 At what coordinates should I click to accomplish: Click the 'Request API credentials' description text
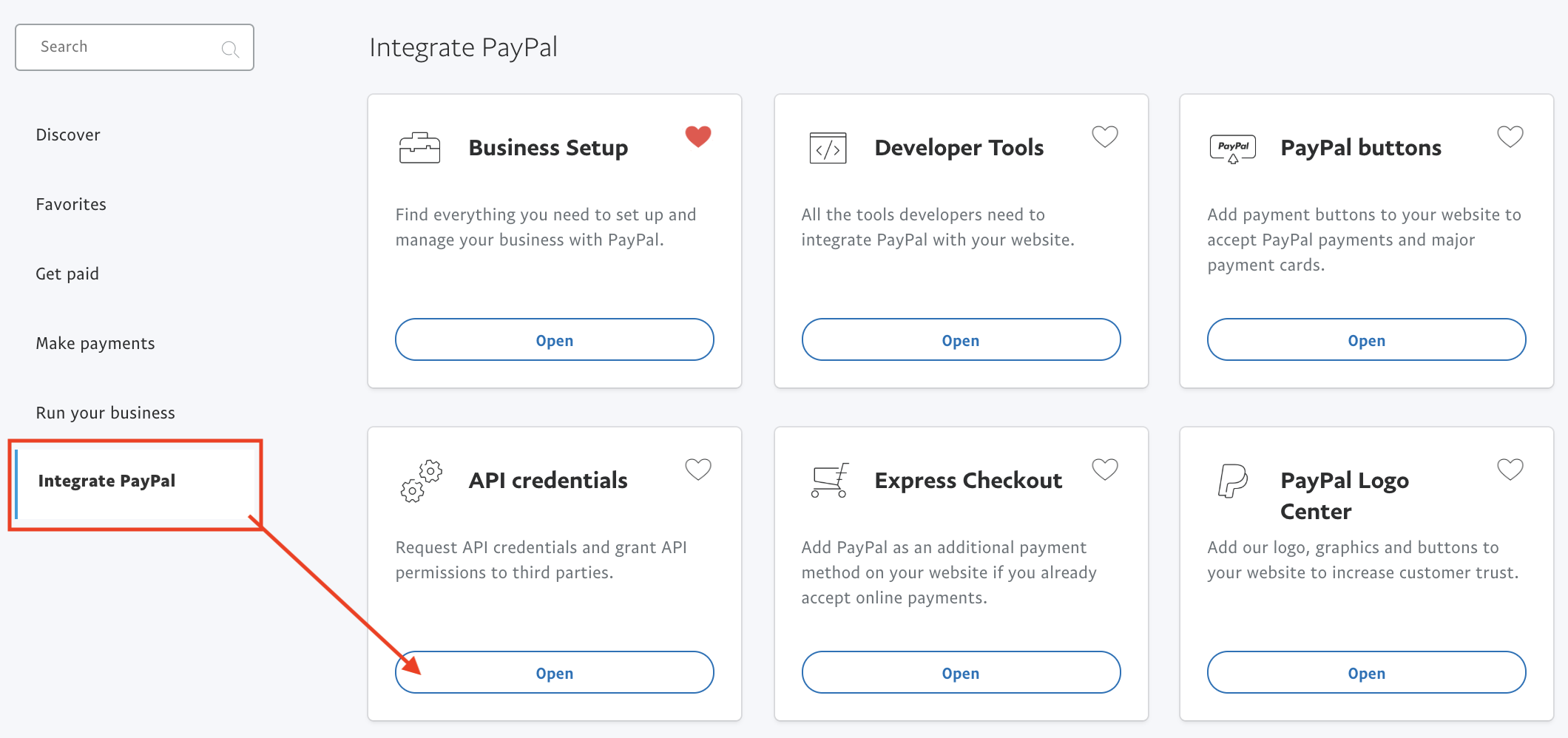pos(541,560)
